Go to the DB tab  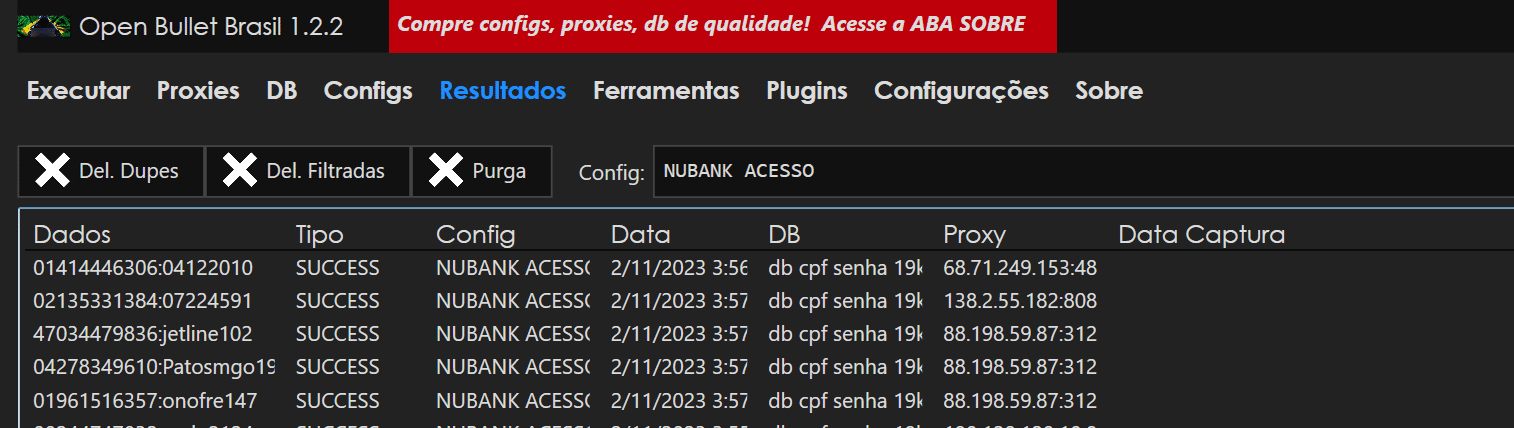coord(281,91)
